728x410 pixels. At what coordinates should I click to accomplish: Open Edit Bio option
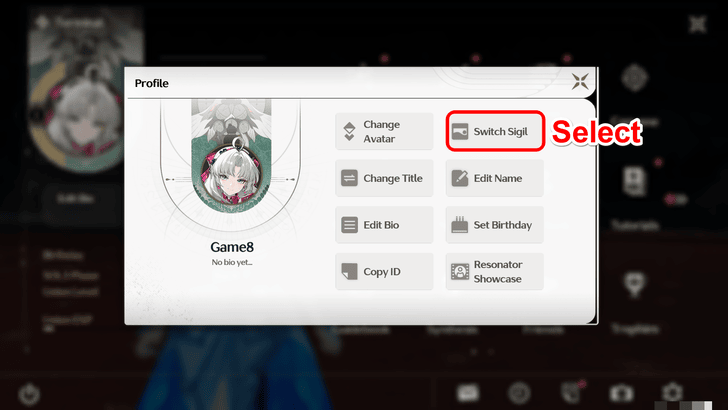[x=384, y=225]
